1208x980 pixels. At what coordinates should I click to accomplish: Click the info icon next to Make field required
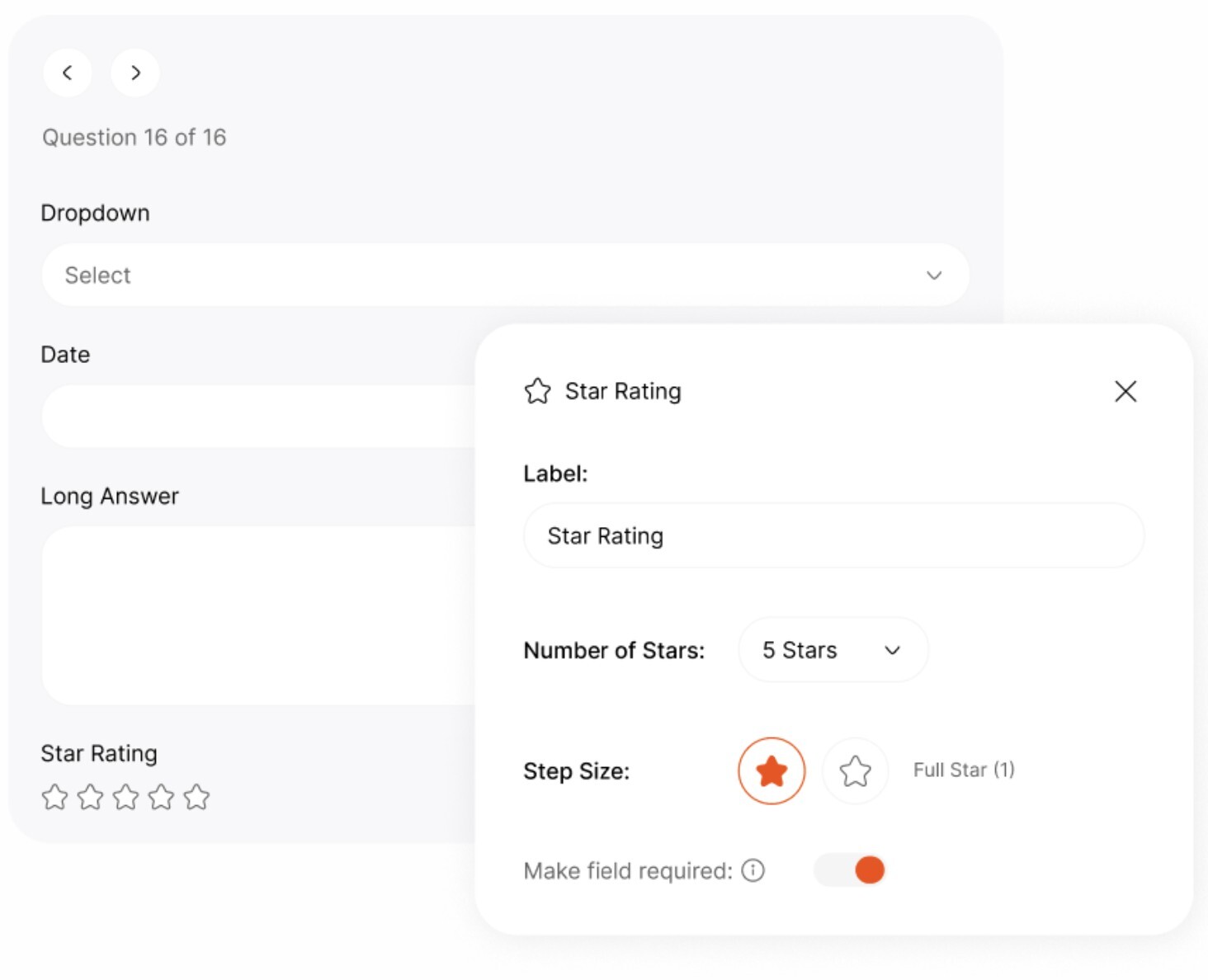point(753,870)
